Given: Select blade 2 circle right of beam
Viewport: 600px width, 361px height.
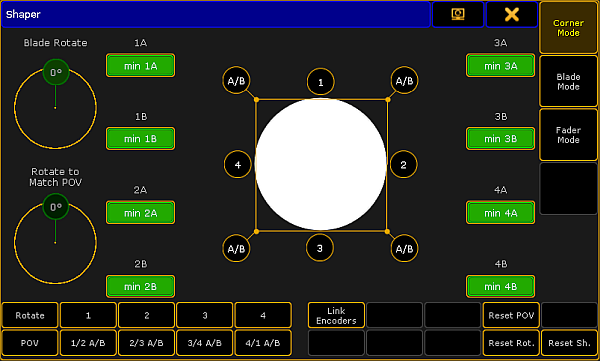Looking at the screenshot, I should 403,165.
